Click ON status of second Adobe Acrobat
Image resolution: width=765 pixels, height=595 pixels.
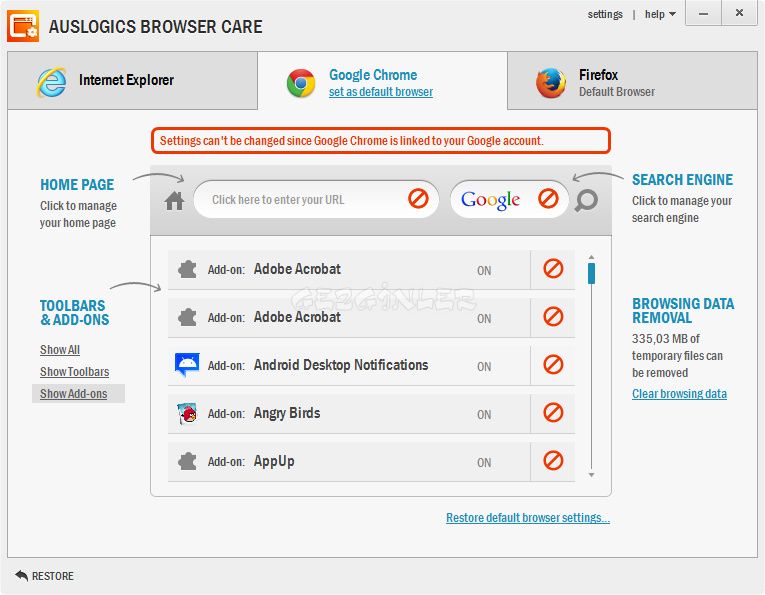click(x=484, y=318)
